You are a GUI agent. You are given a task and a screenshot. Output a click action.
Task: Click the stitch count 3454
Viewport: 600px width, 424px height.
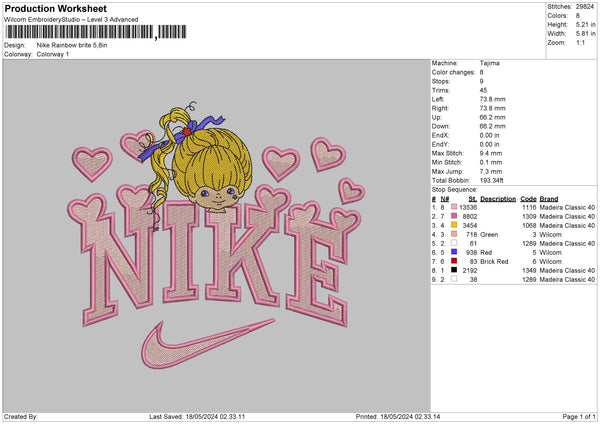pos(470,225)
